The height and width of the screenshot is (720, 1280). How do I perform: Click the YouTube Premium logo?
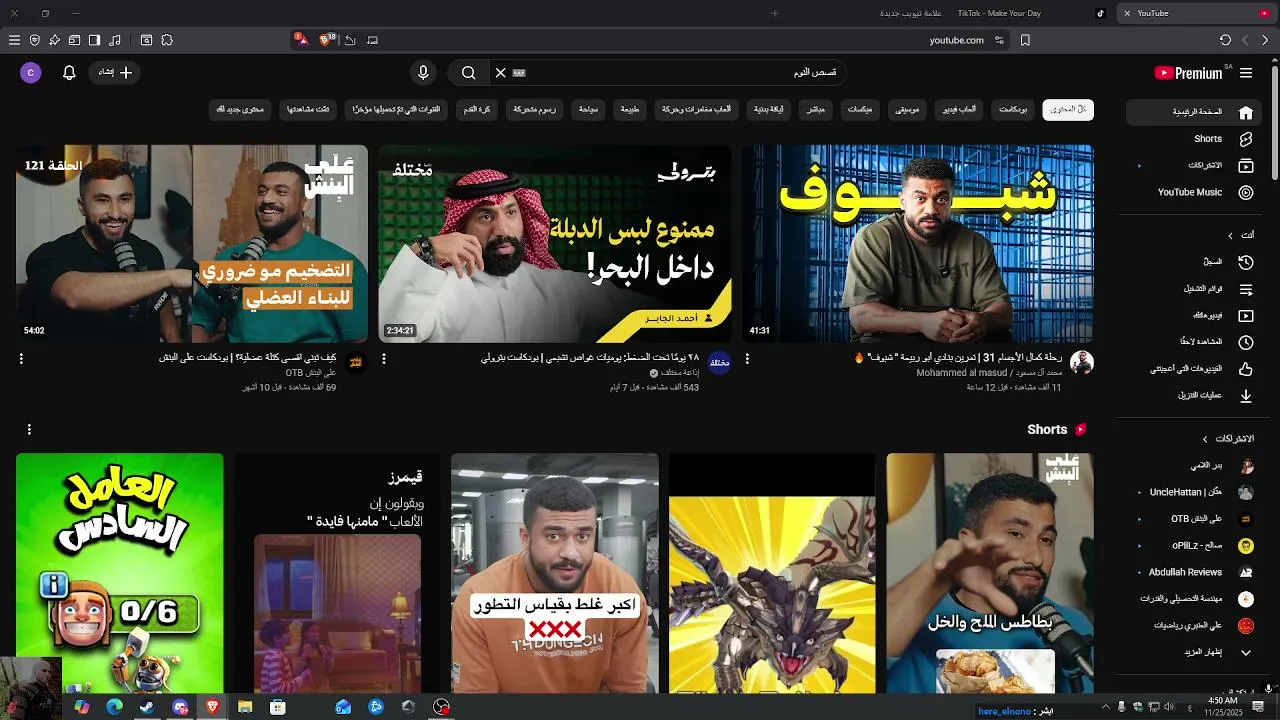[x=1189, y=73]
